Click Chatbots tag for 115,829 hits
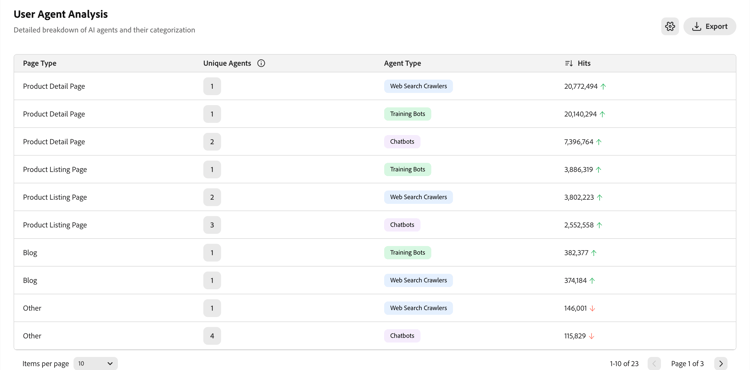 pyautogui.click(x=402, y=336)
